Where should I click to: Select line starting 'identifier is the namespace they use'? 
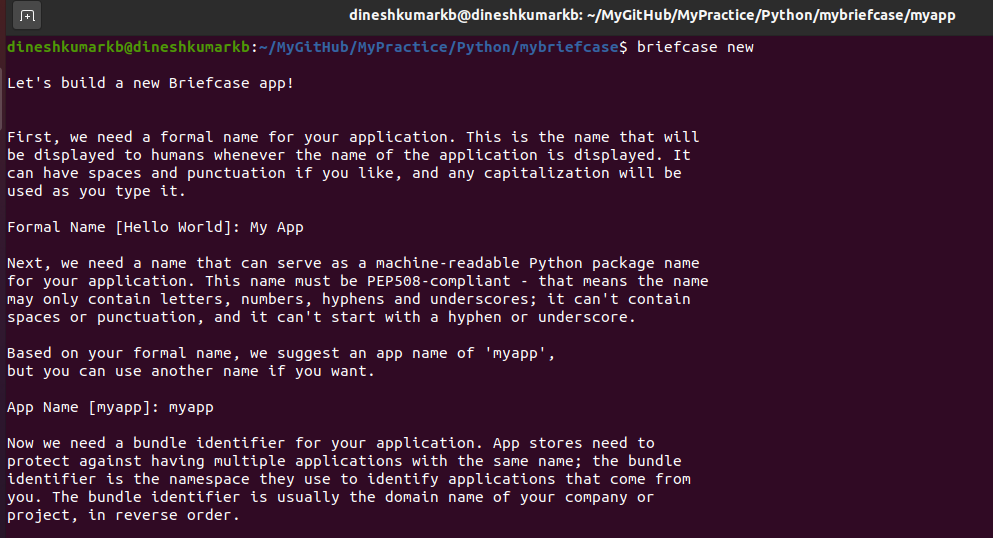(x=349, y=479)
